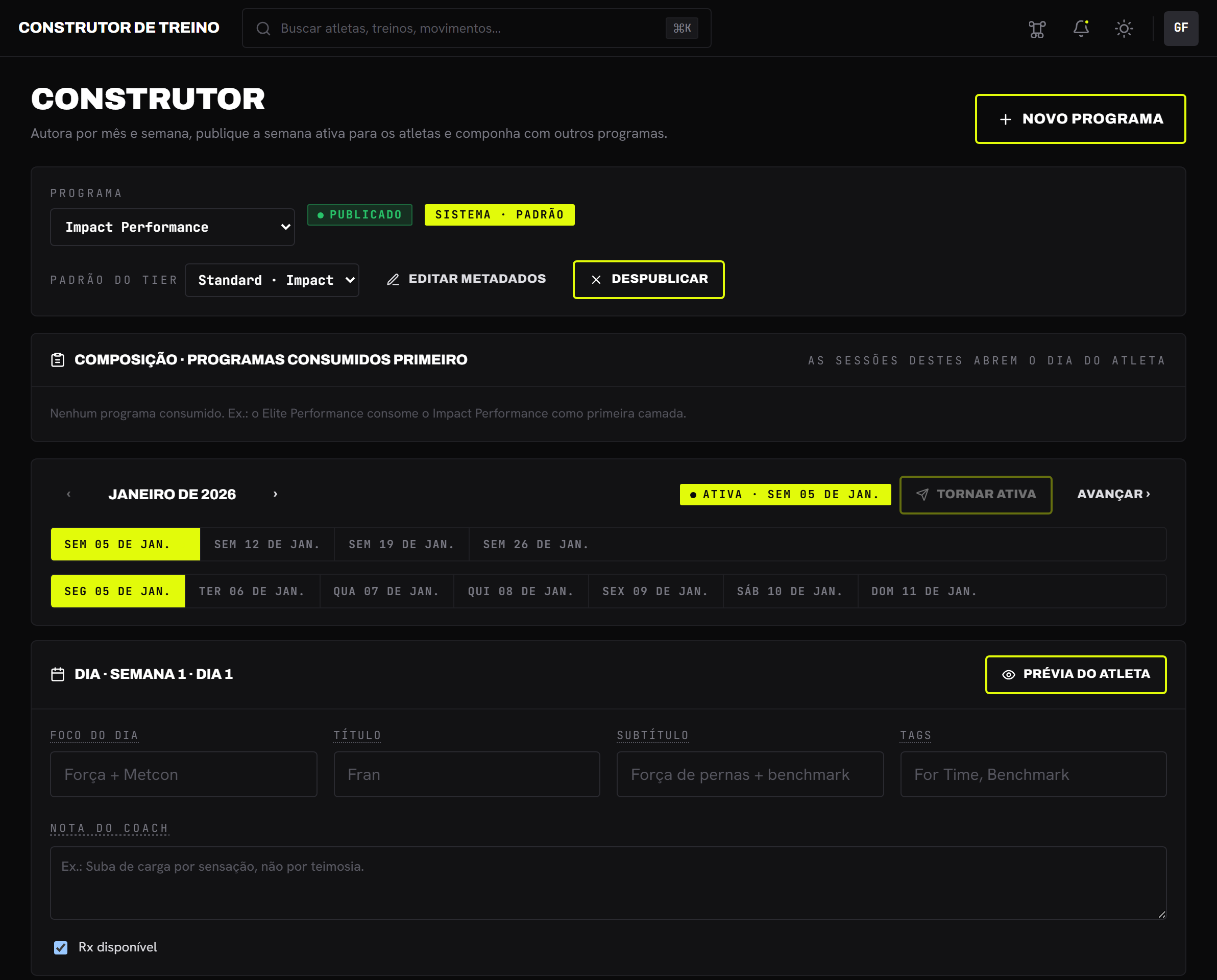
Task: Select day tab Dom 11 de Jan.
Action: (924, 591)
